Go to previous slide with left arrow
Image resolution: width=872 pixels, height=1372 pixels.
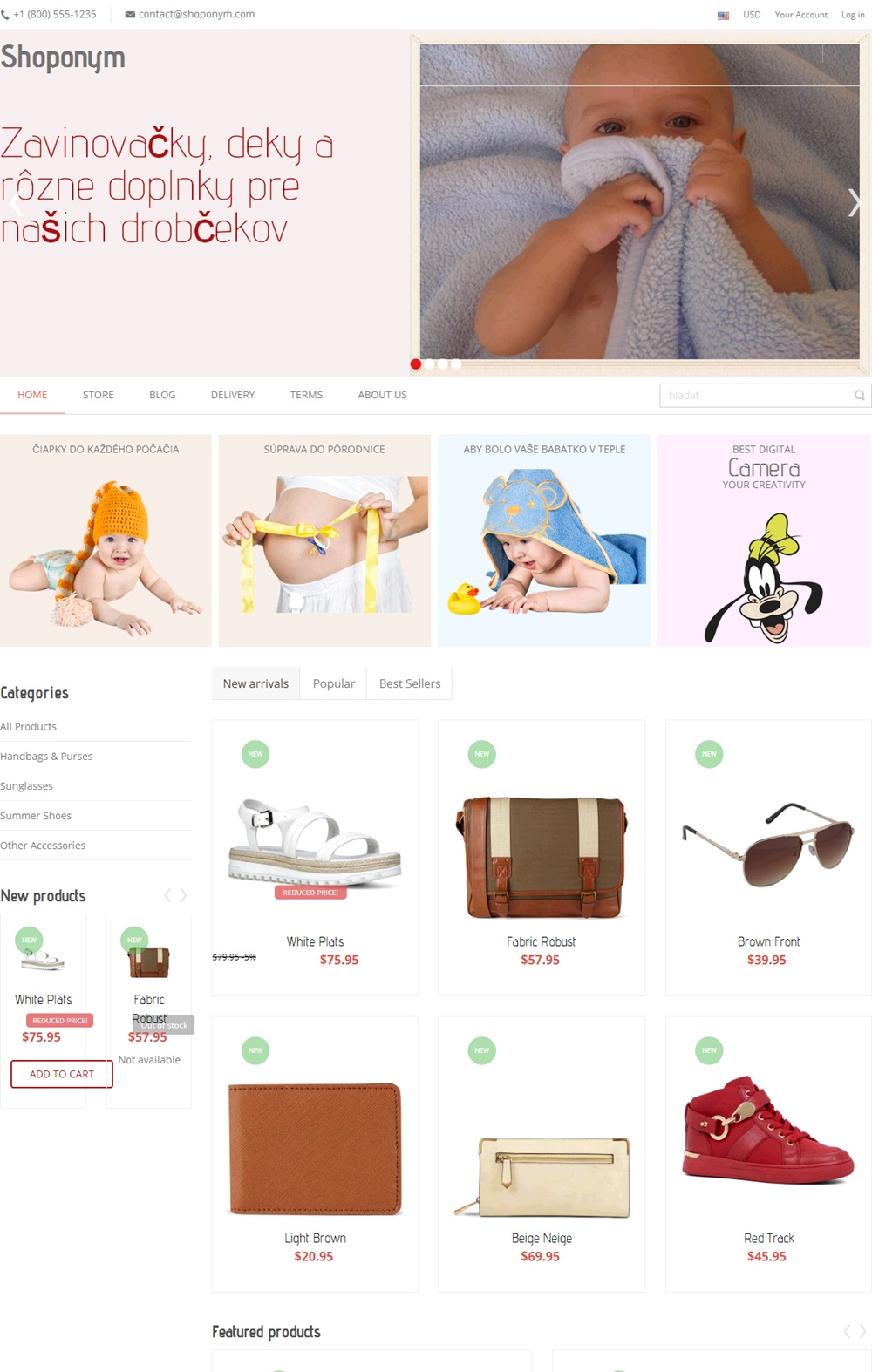tap(15, 202)
